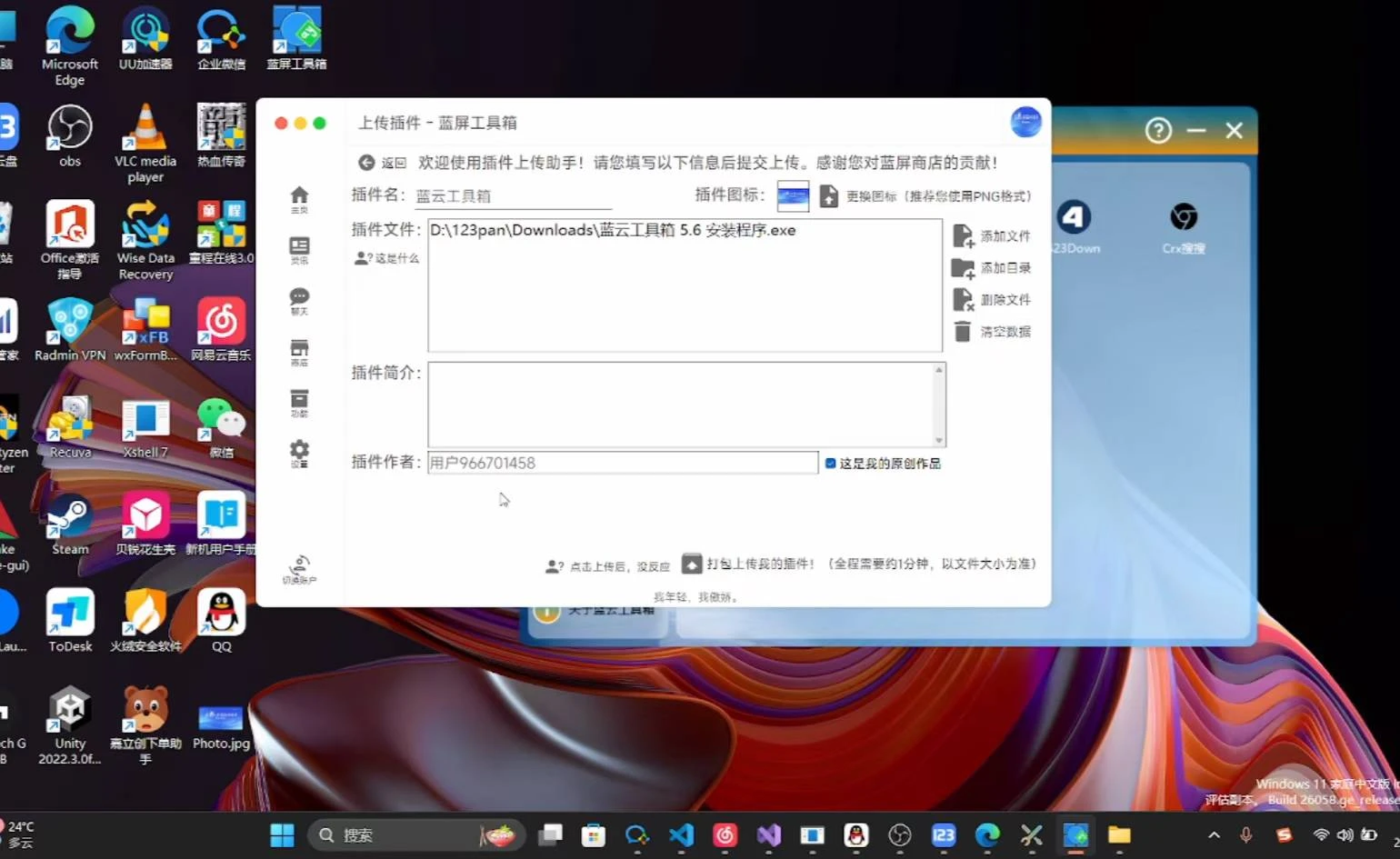Click the 返回 back arrow button
Screen dimensions: 1400x859
(x=367, y=163)
